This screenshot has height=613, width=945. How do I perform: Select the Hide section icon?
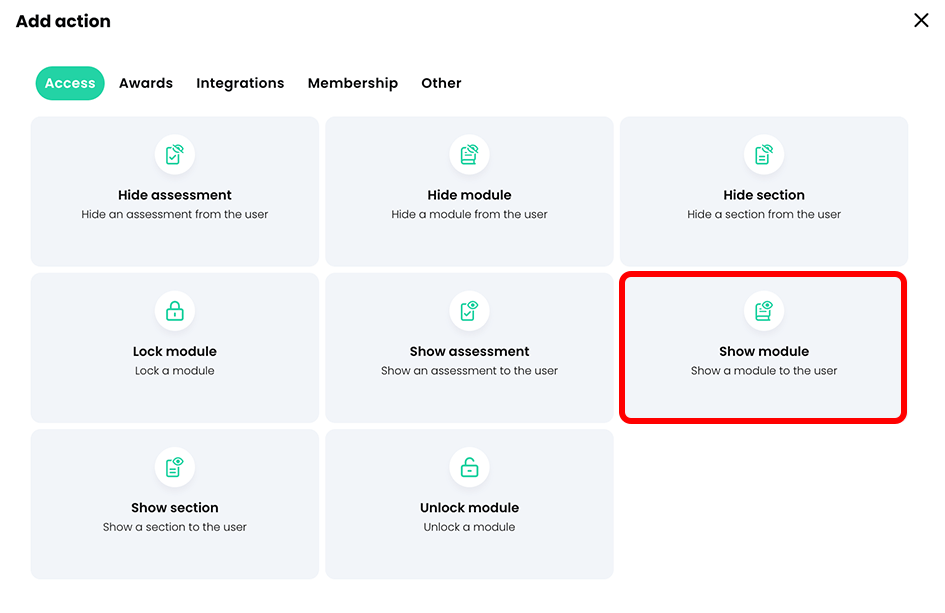coord(763,155)
